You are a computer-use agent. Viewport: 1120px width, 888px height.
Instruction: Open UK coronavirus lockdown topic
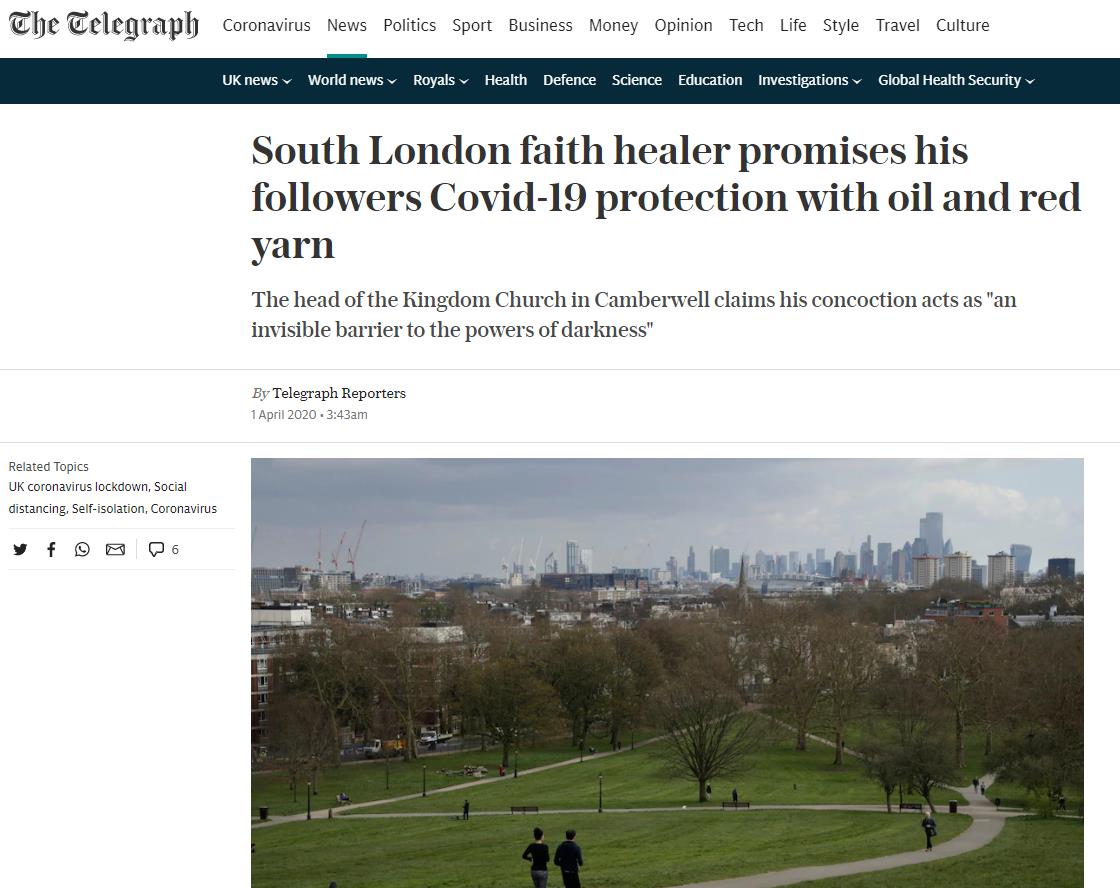(x=78, y=487)
